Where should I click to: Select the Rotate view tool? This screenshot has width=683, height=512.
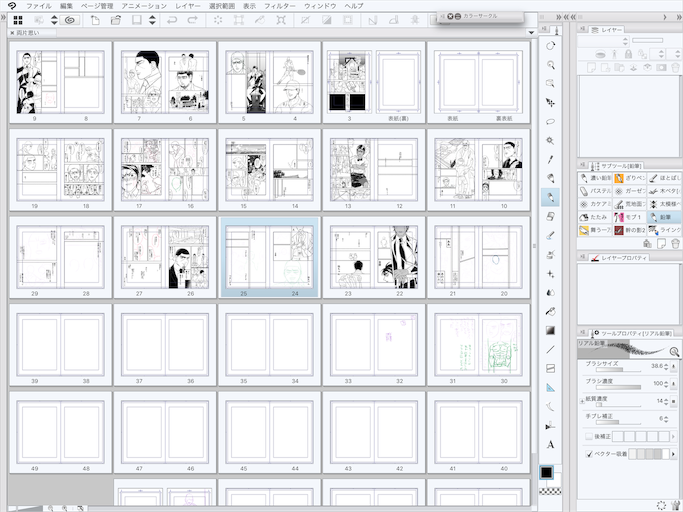551,45
